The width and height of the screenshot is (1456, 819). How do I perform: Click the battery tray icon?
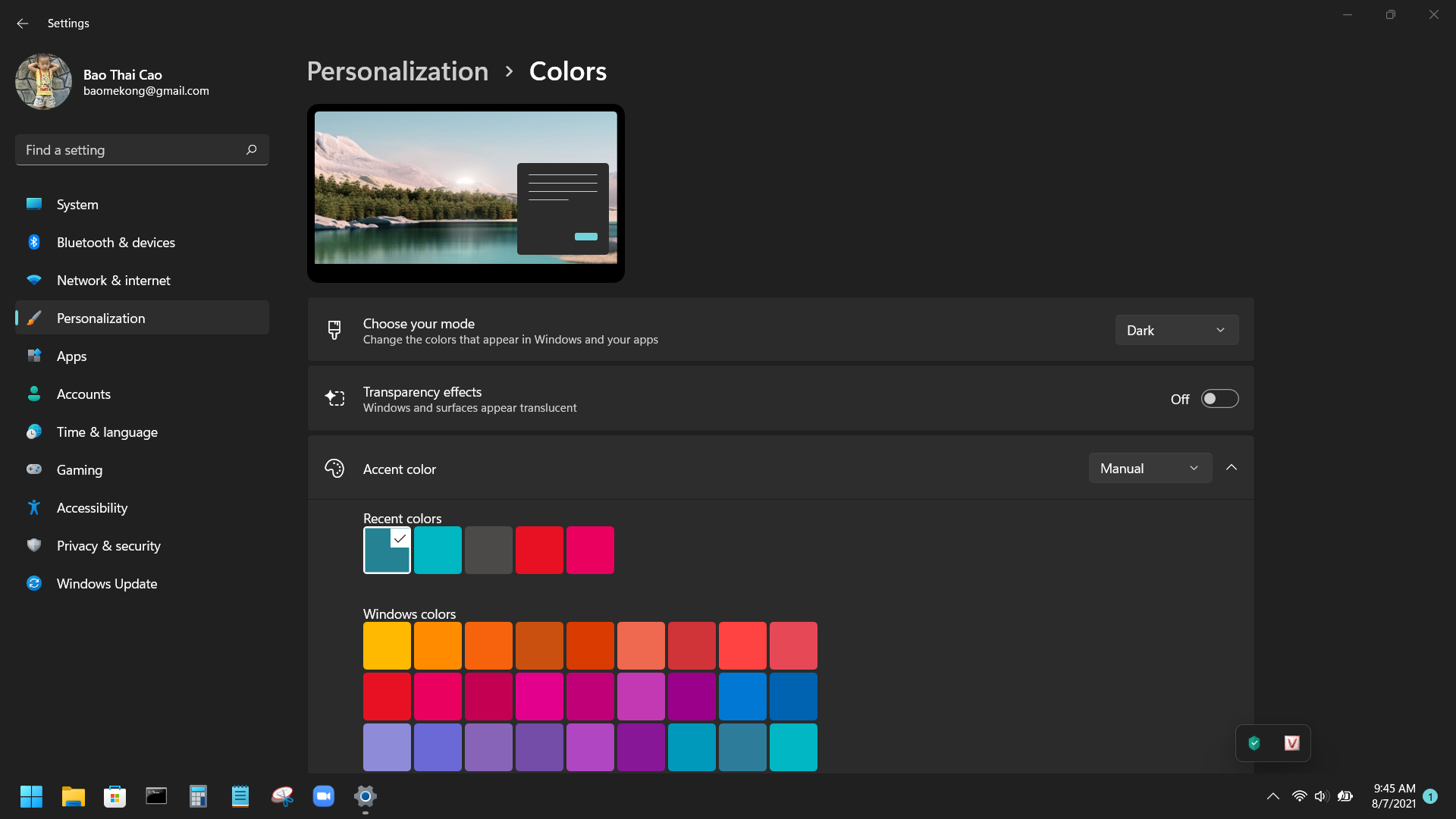pos(1345,796)
